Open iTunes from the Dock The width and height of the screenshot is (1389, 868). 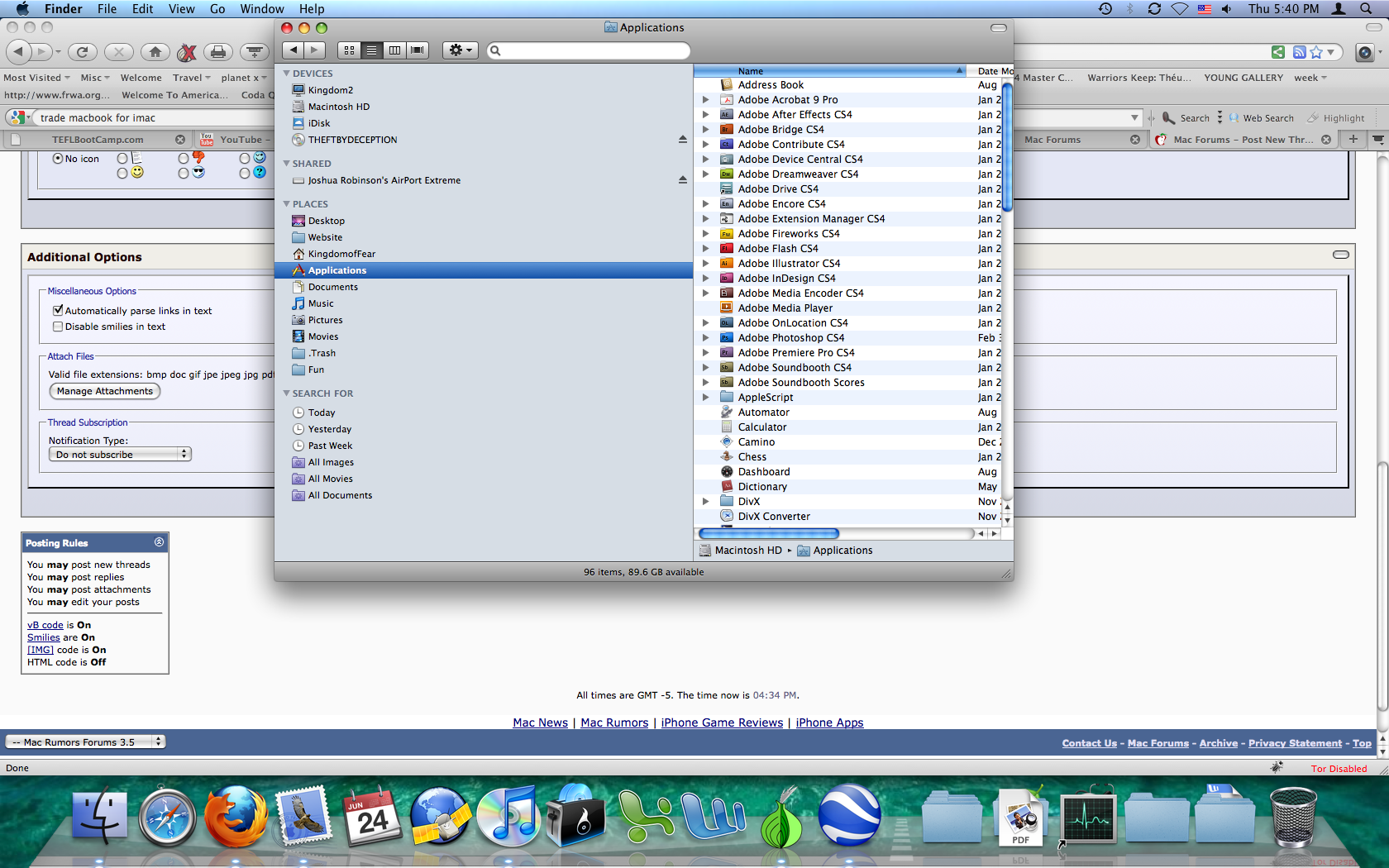(x=509, y=817)
